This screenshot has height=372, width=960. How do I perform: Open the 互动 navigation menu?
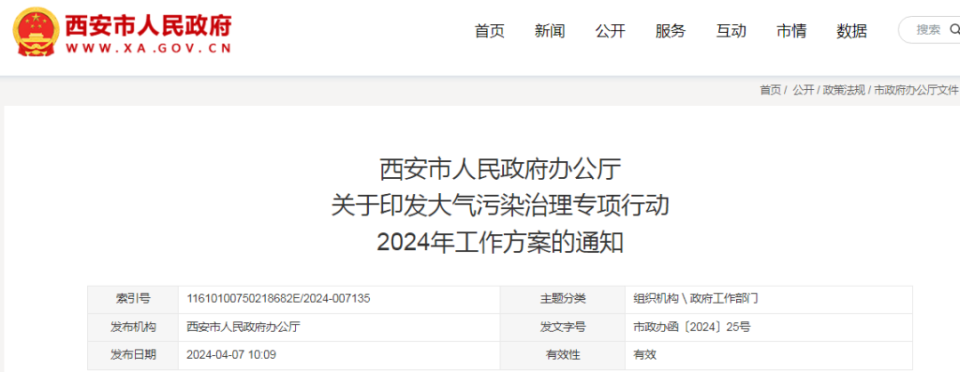pos(731,31)
